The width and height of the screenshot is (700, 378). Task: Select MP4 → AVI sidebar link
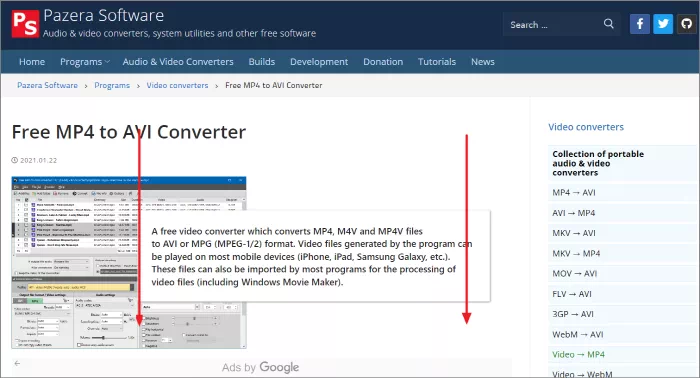point(574,193)
